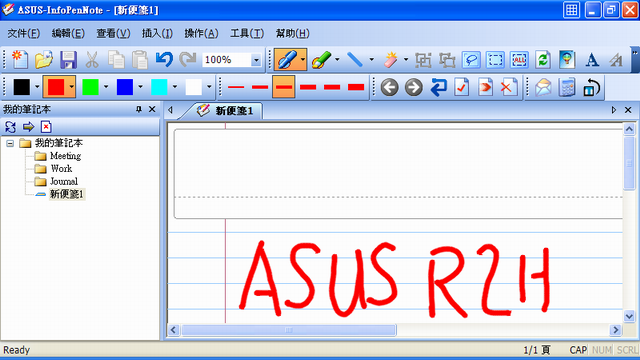Open the 工具(T) menu
The image size is (640, 360).
(x=247, y=33)
